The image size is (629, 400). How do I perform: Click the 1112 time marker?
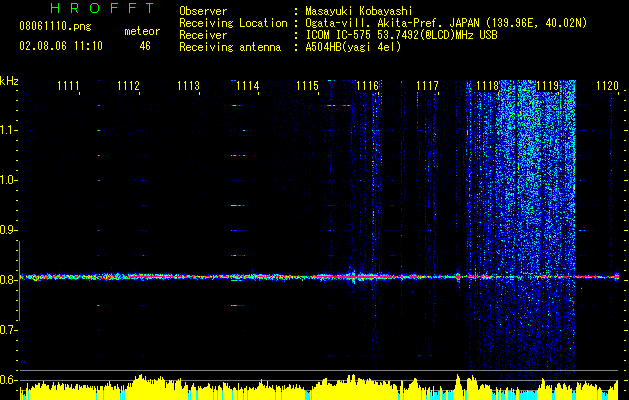coord(128,85)
